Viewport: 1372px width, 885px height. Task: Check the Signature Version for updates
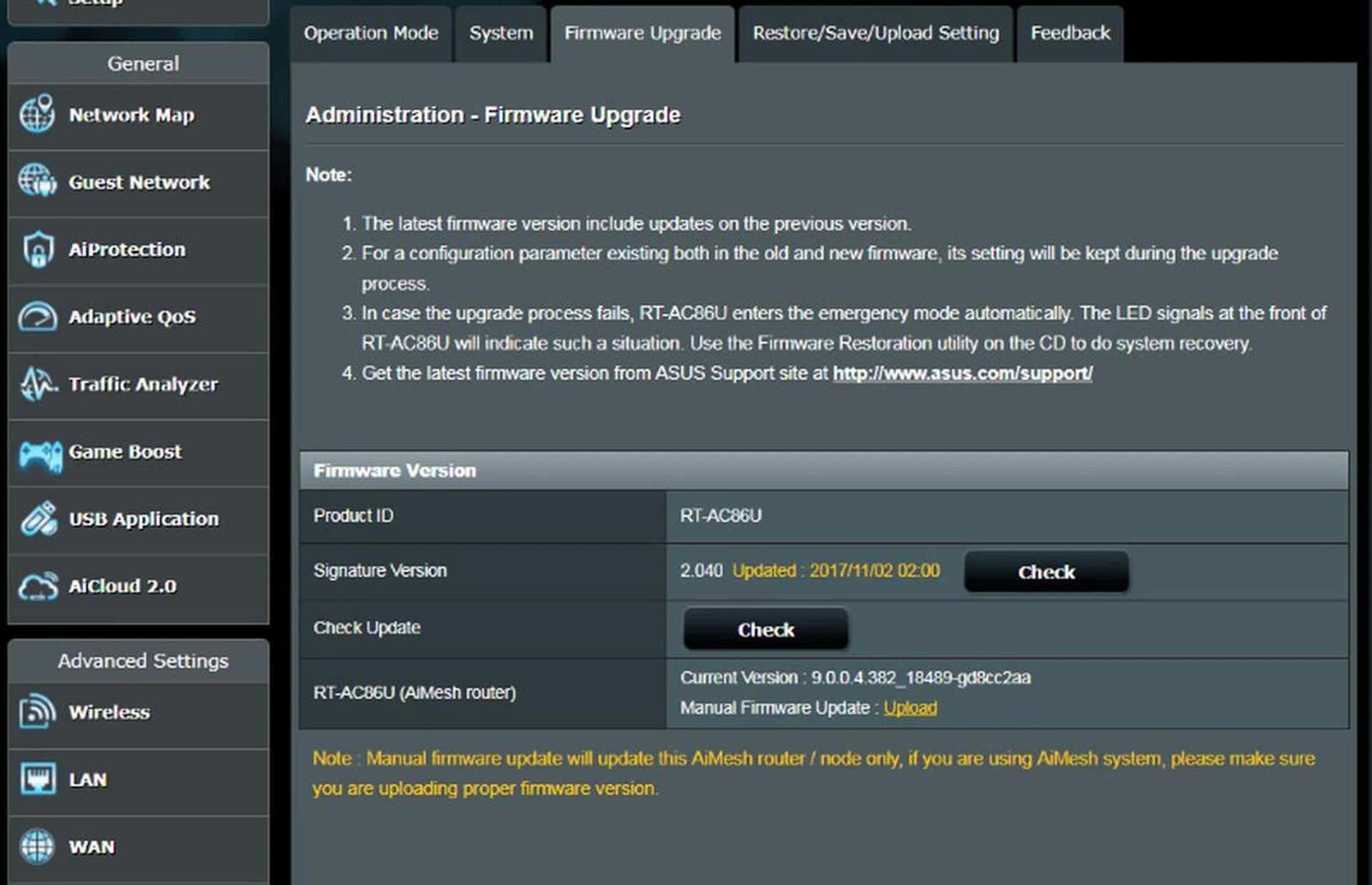(1046, 572)
